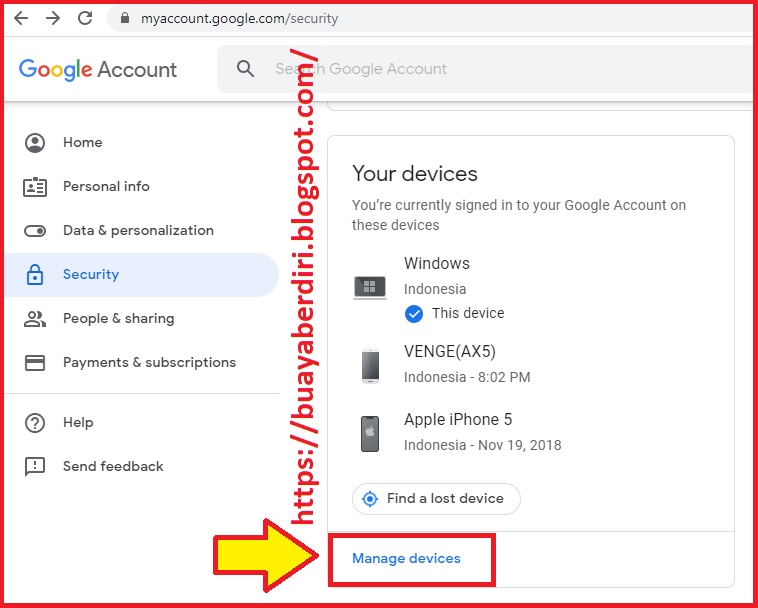Click the Indonesia - 8:02 PM text
The width and height of the screenshot is (758, 608).
point(467,377)
